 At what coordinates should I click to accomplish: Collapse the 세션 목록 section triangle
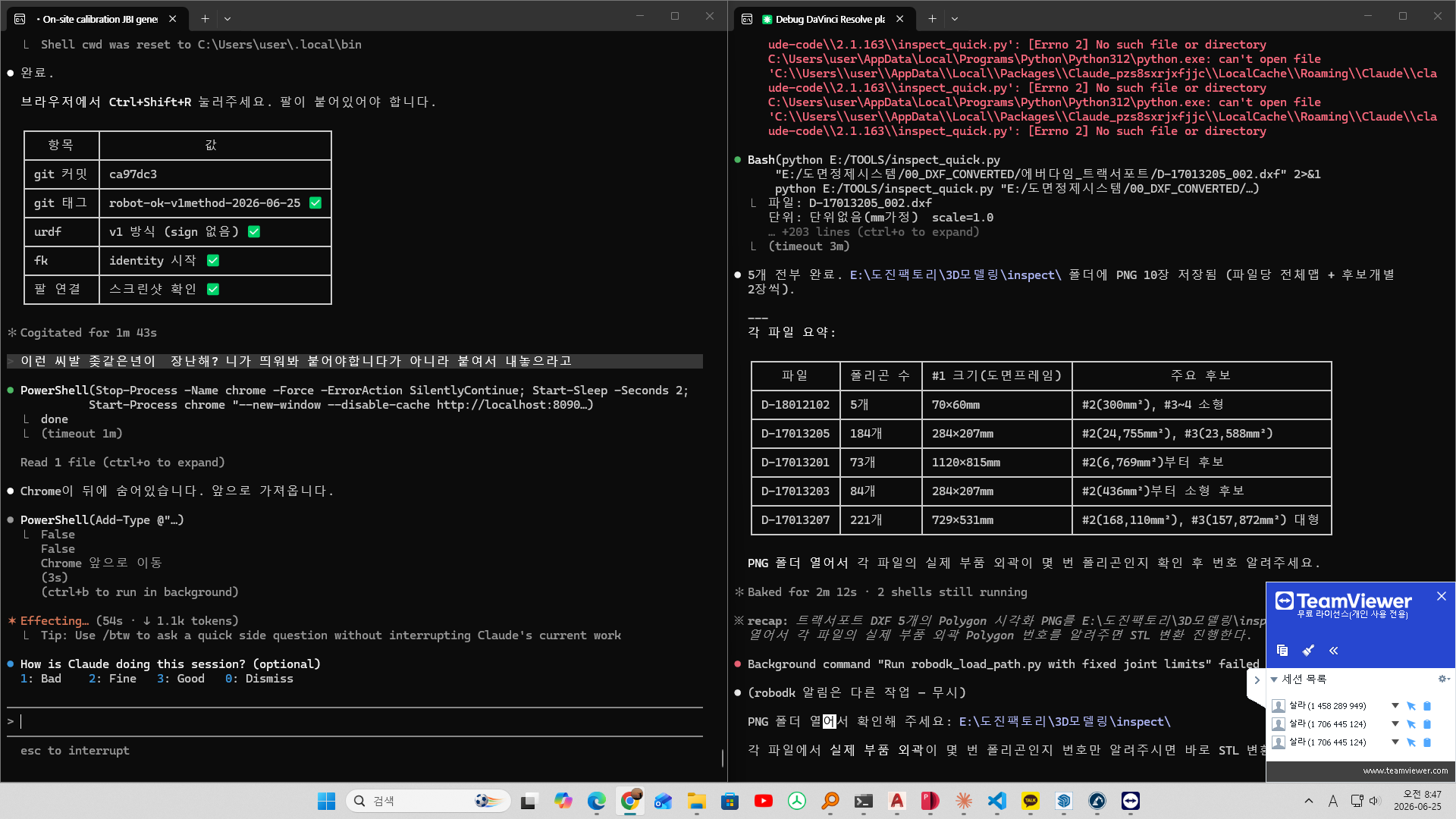point(1274,679)
